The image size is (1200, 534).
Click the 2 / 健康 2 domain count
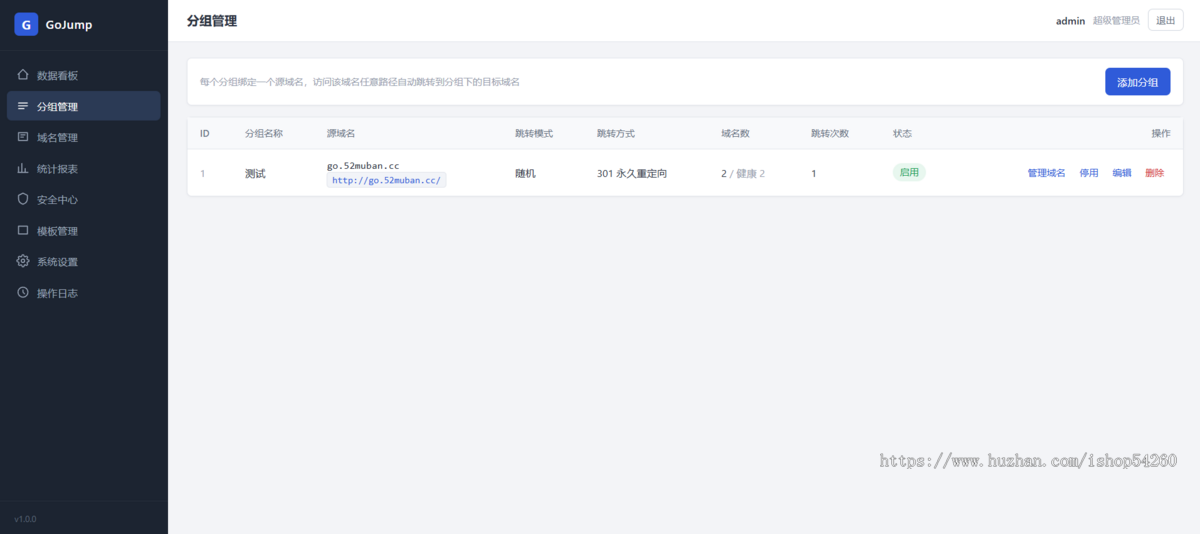pos(743,173)
